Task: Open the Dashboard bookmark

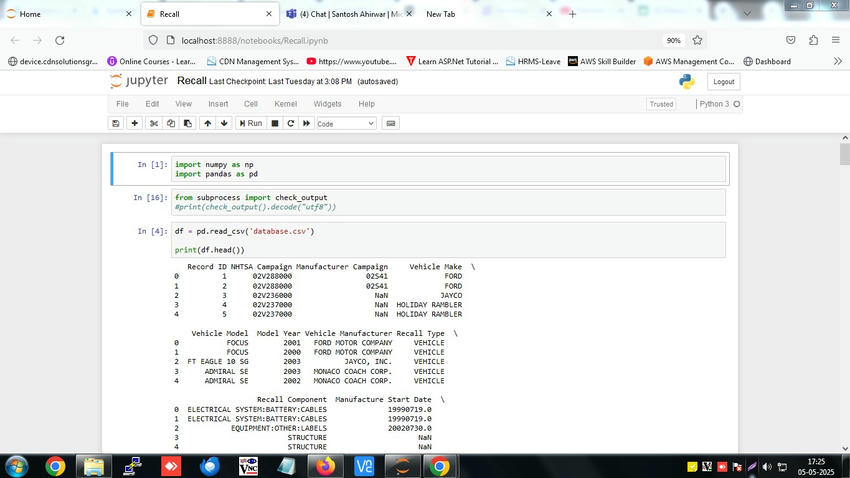Action: click(767, 62)
